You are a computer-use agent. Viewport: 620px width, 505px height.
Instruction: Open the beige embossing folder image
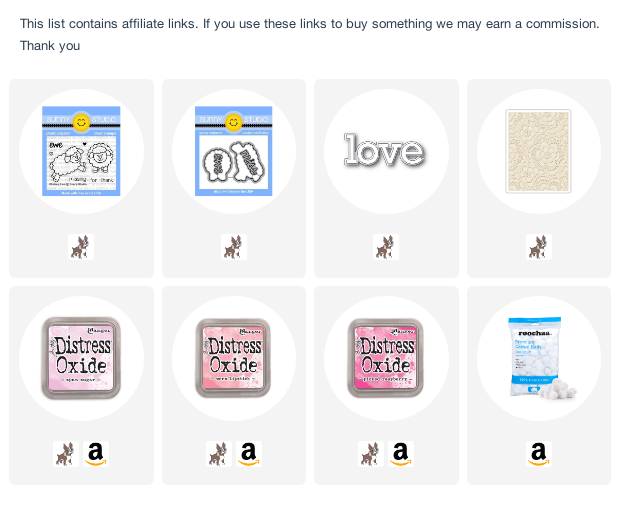[x=538, y=151]
